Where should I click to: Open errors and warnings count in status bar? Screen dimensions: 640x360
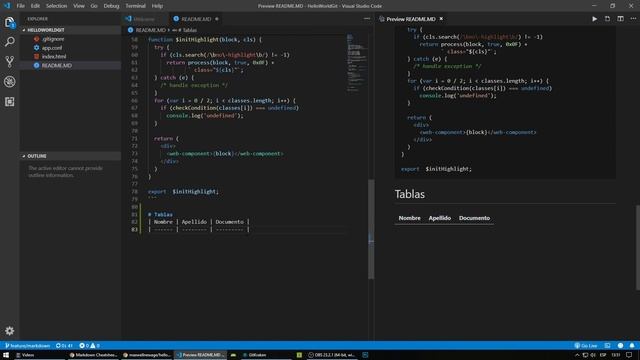click(x=89, y=346)
